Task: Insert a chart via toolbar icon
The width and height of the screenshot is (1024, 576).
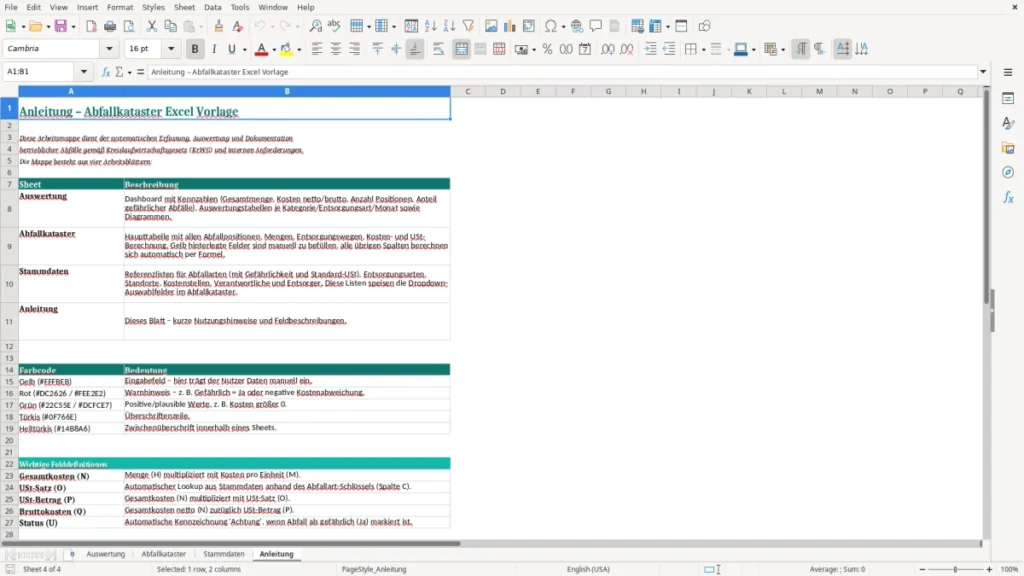Action: (509, 26)
